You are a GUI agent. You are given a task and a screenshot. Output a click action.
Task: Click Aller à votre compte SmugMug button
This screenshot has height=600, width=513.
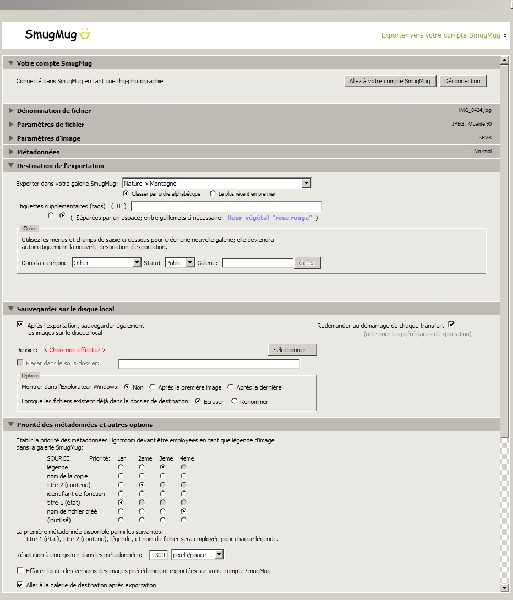point(390,81)
